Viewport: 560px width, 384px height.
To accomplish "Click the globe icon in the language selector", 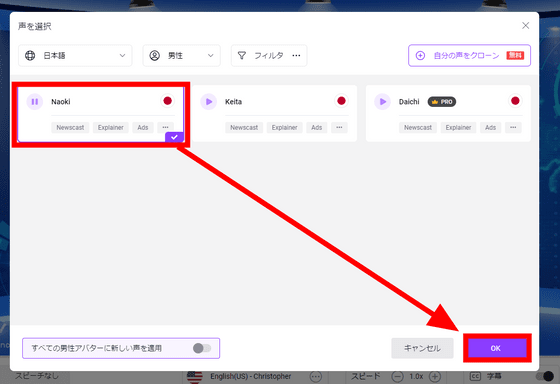I will 30,56.
